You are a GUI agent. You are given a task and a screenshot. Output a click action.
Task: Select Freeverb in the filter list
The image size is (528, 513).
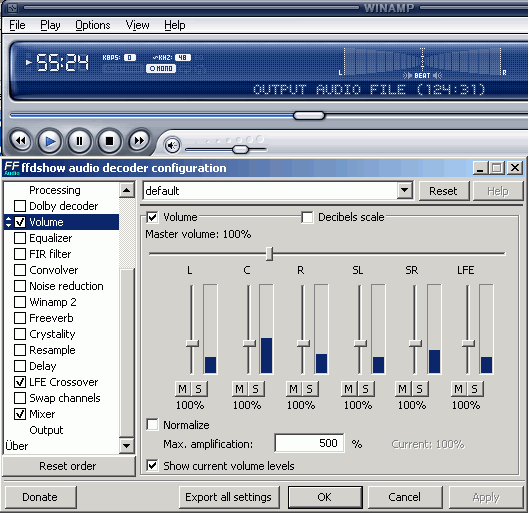(x=51, y=318)
